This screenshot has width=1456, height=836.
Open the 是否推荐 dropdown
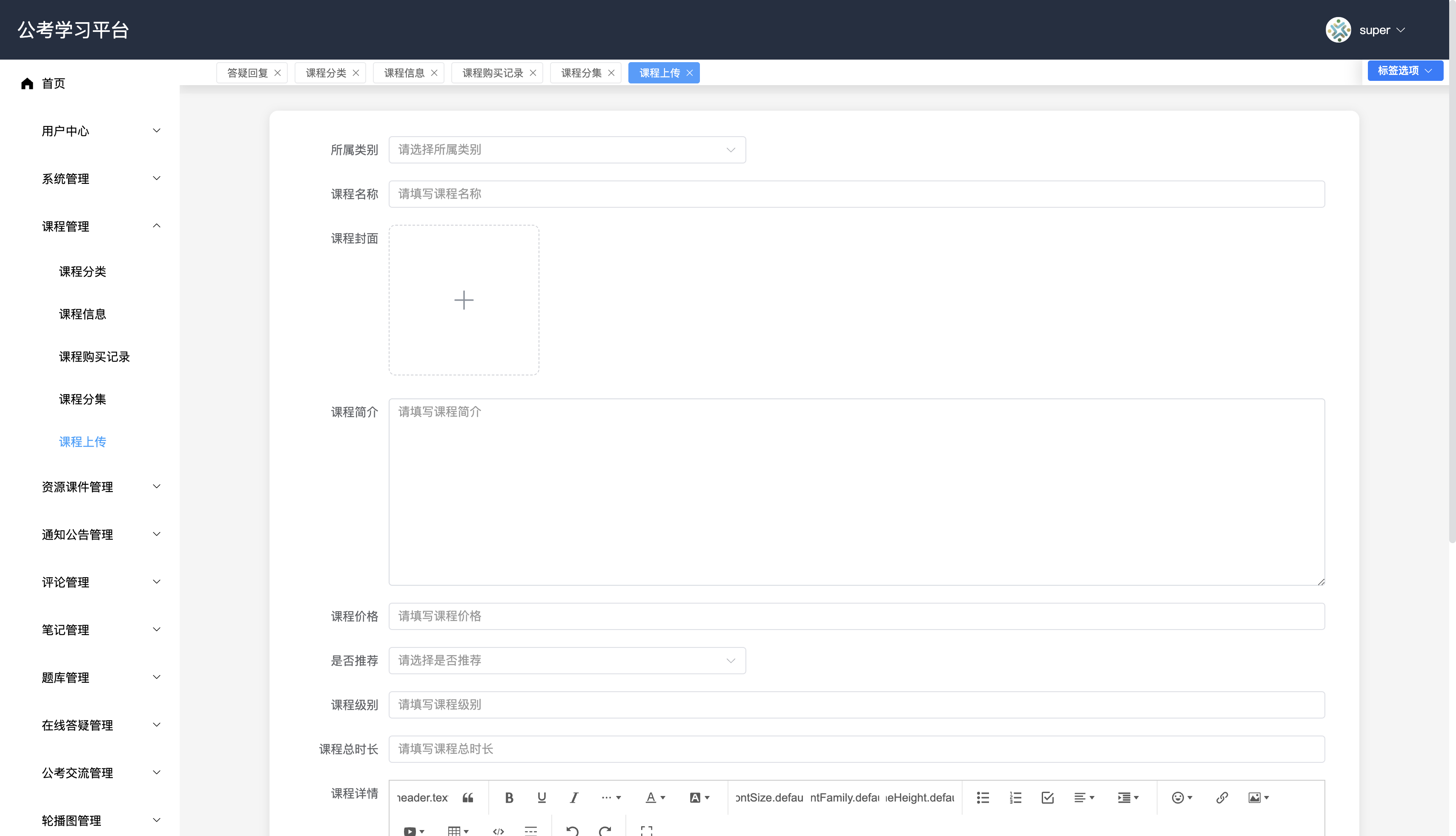point(567,660)
